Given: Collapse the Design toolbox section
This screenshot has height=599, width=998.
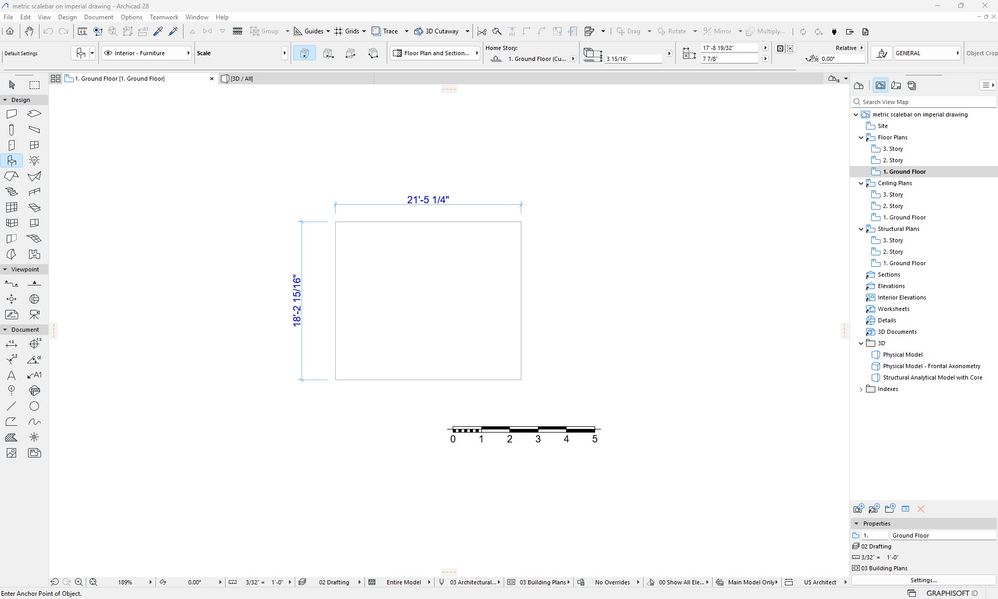Looking at the screenshot, I should point(5,100).
